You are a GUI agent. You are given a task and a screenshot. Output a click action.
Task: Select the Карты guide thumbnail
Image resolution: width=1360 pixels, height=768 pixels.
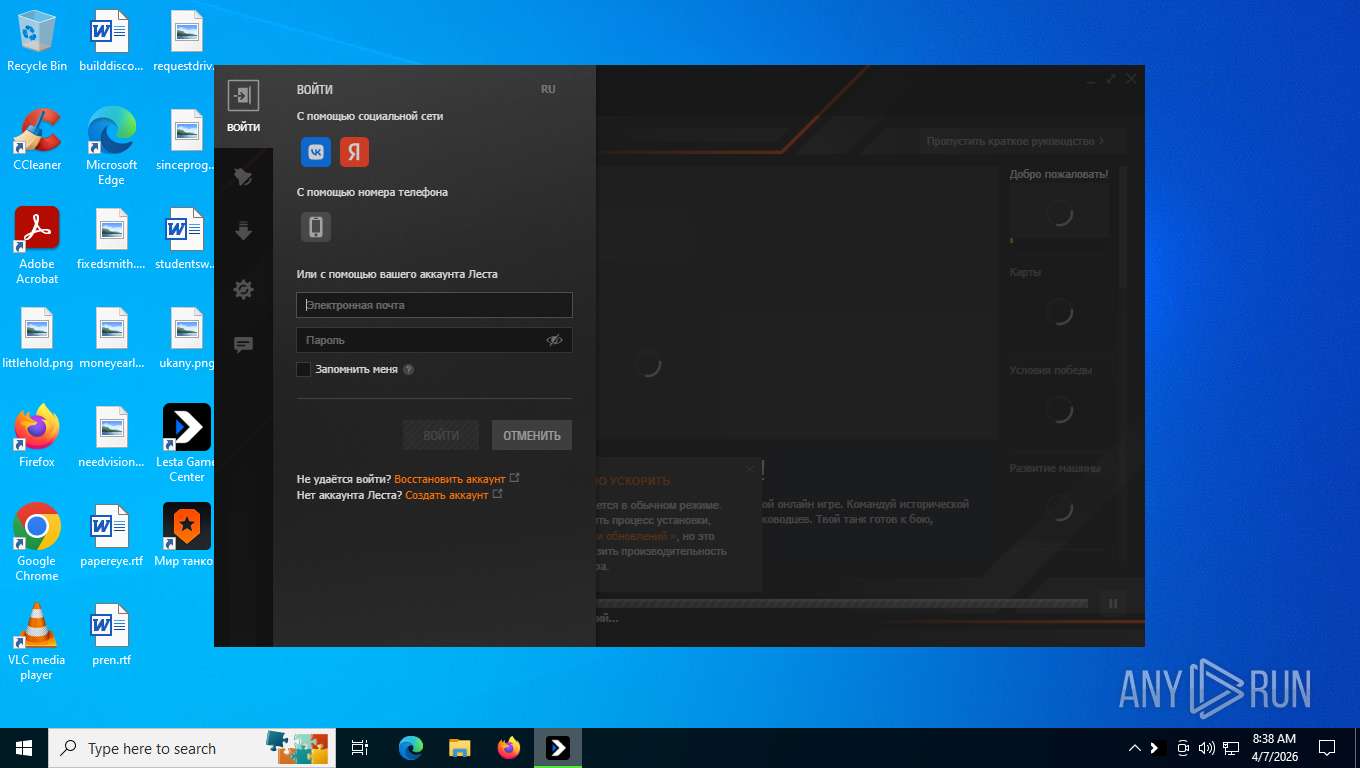pos(1059,313)
